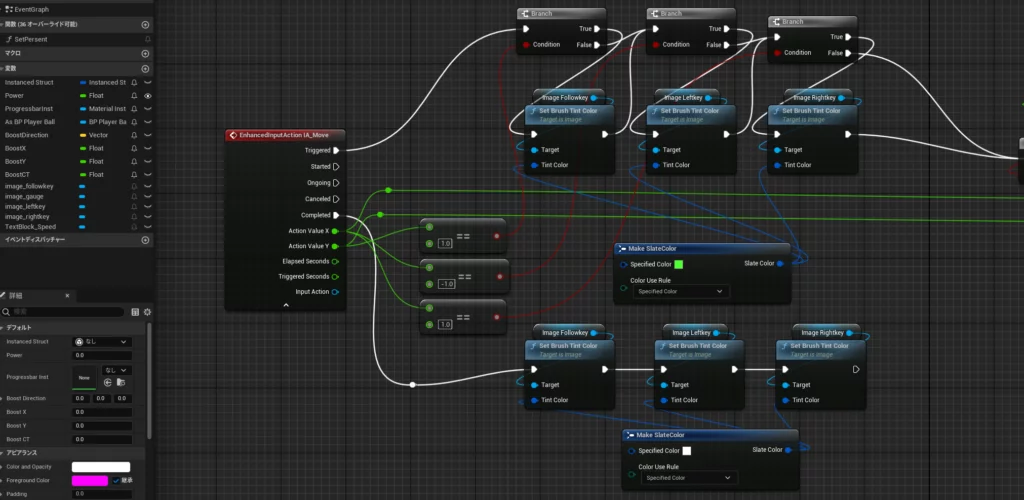This screenshot has height=500, width=1024.
Task: Toggle the inherit checkbox beside Foreground Color
Action: pyautogui.click(x=116, y=481)
